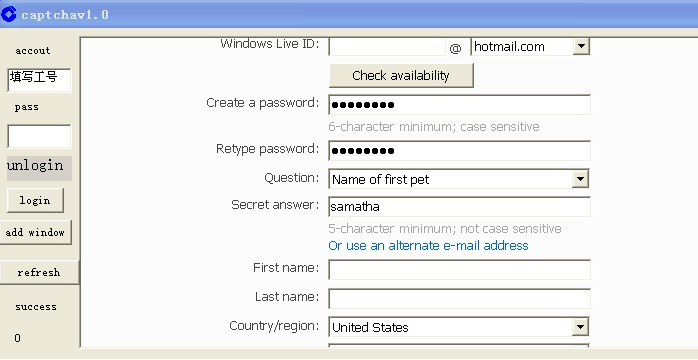
Task: Focus the Windows Live ID text box
Action: (387, 46)
